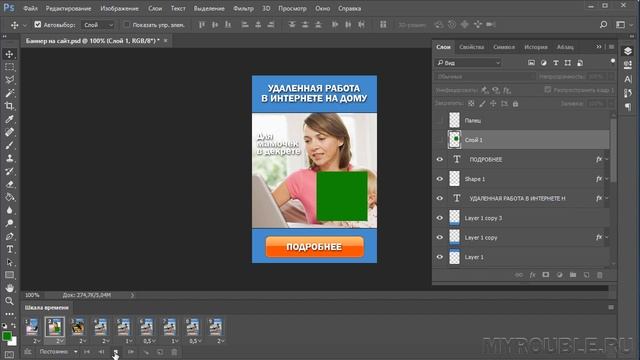
Task: Hide the Layer 1 layer
Action: click(x=440, y=257)
